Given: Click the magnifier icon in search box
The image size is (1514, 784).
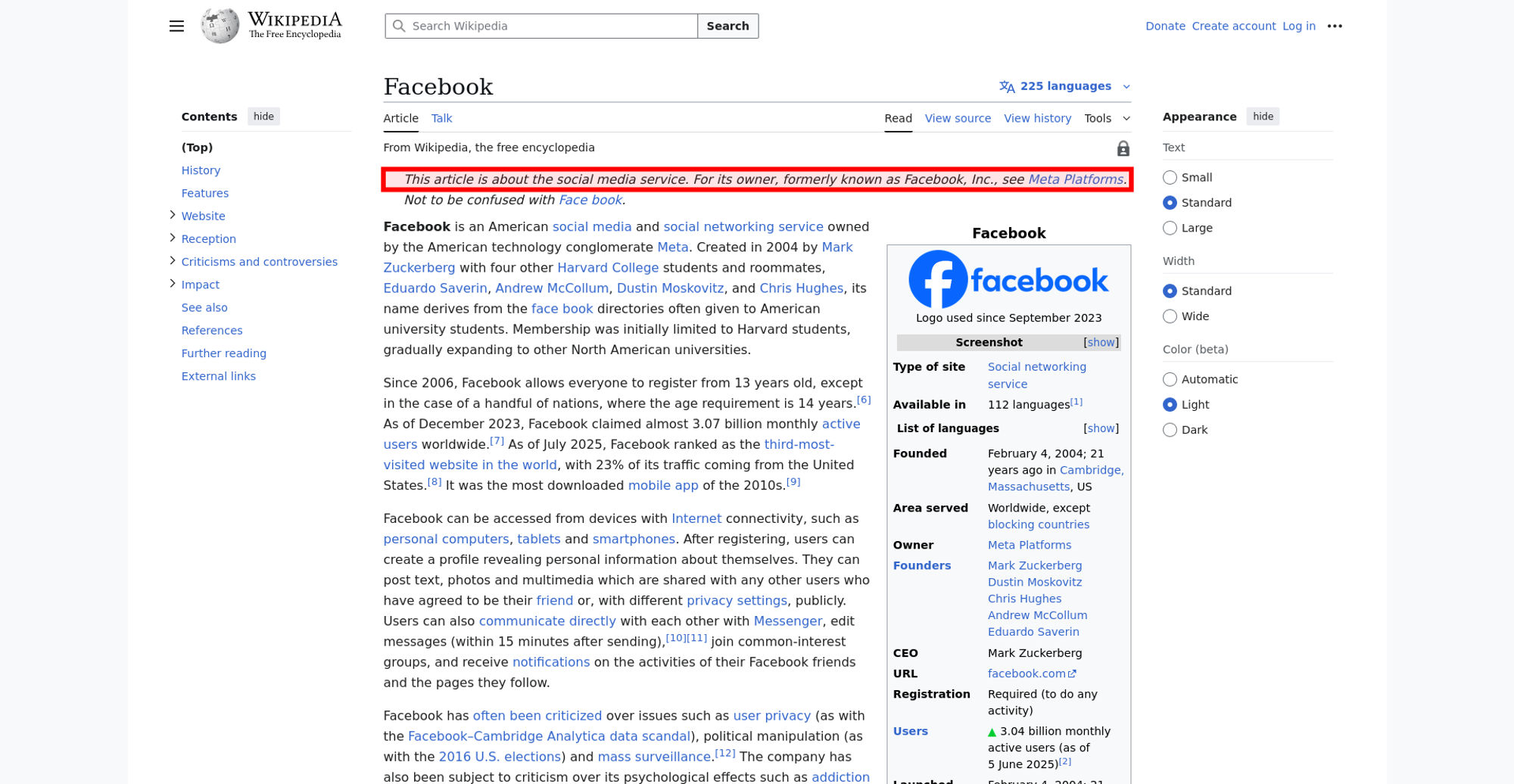Looking at the screenshot, I should (399, 26).
